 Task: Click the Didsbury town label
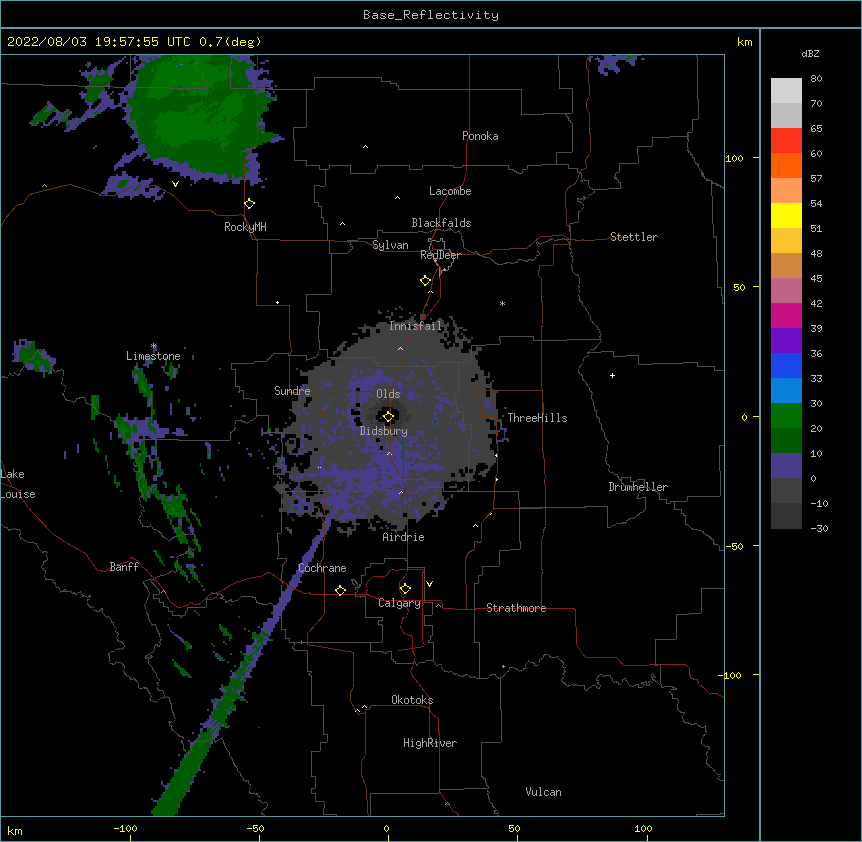pos(384,431)
